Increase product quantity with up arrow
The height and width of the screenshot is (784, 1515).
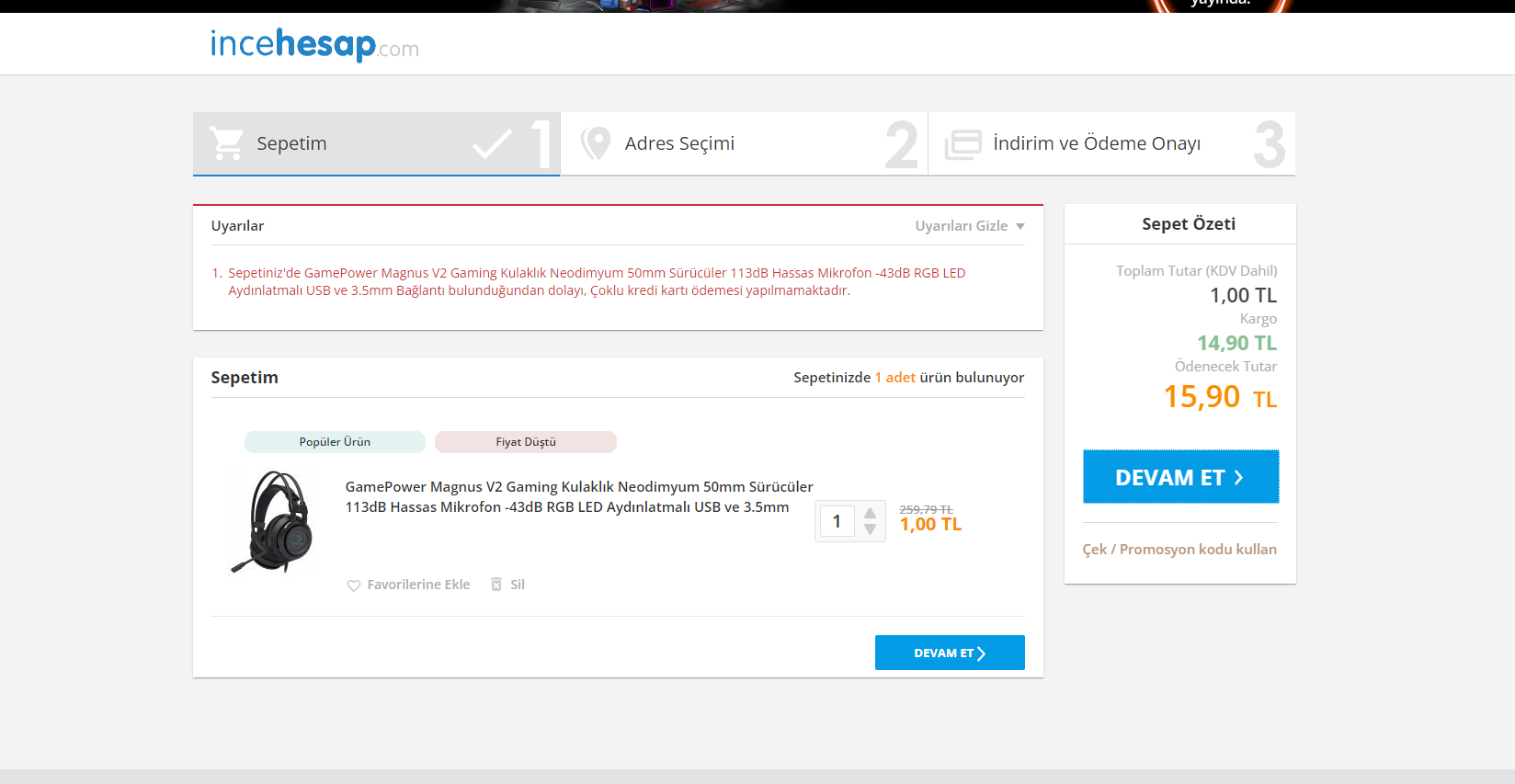(x=870, y=513)
